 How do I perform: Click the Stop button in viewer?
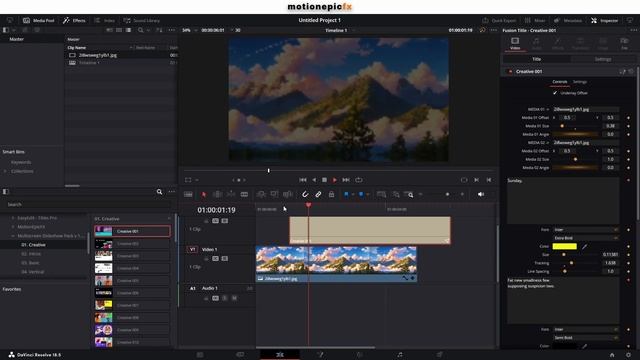[x=324, y=180]
